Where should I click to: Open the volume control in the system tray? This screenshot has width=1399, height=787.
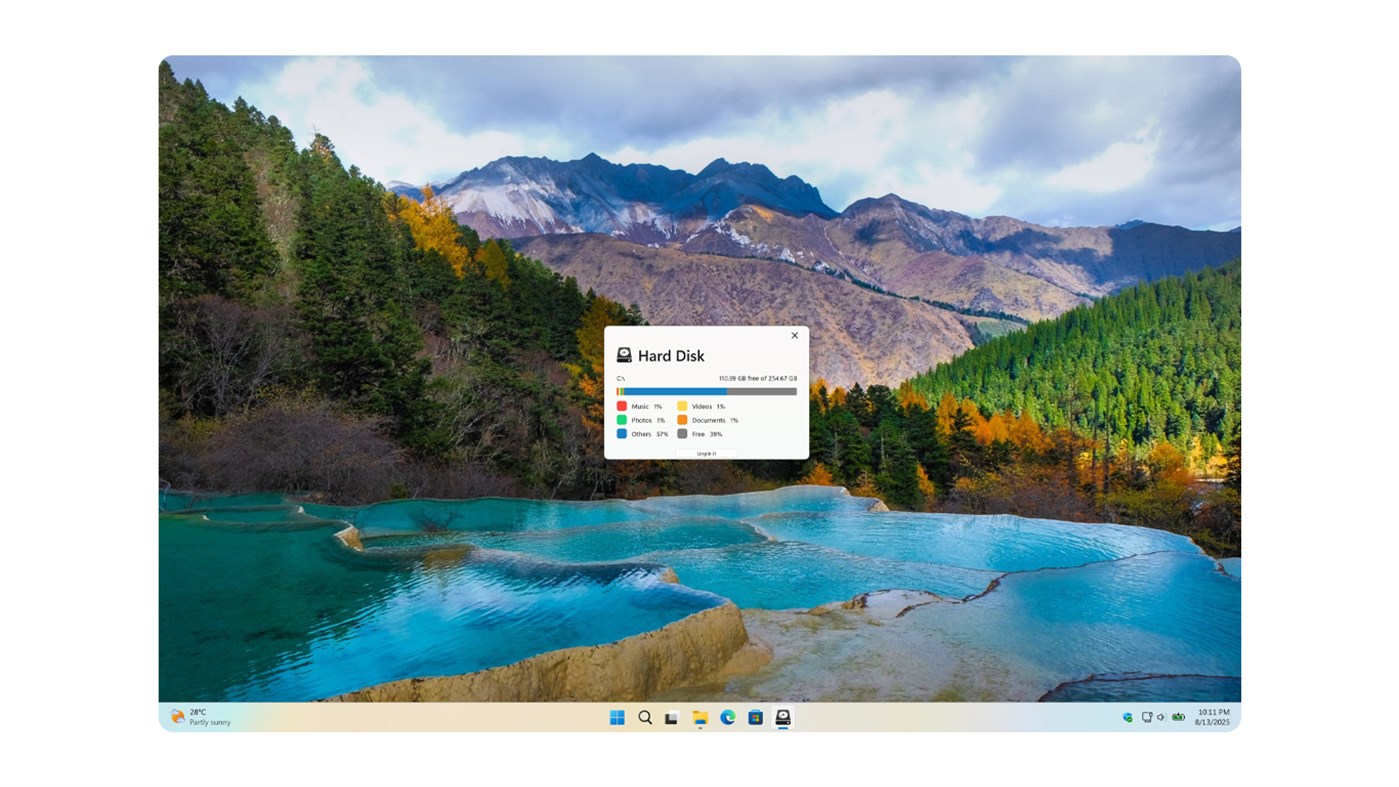pos(1158,715)
